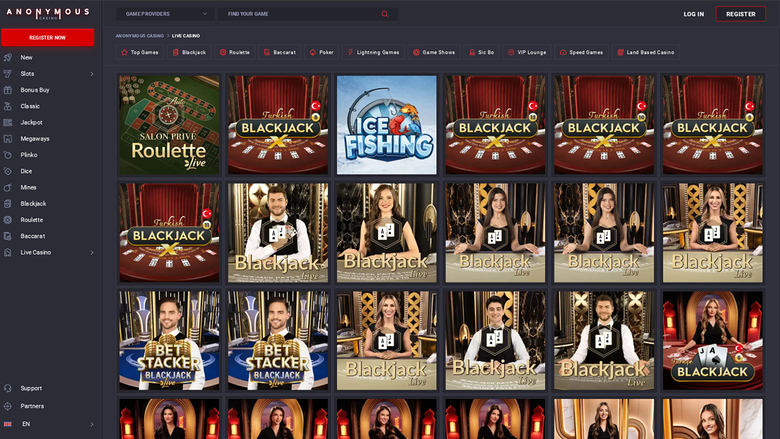Screen dimensions: 780x439
Task: Click the Dice sidebar icon
Action: point(7,171)
